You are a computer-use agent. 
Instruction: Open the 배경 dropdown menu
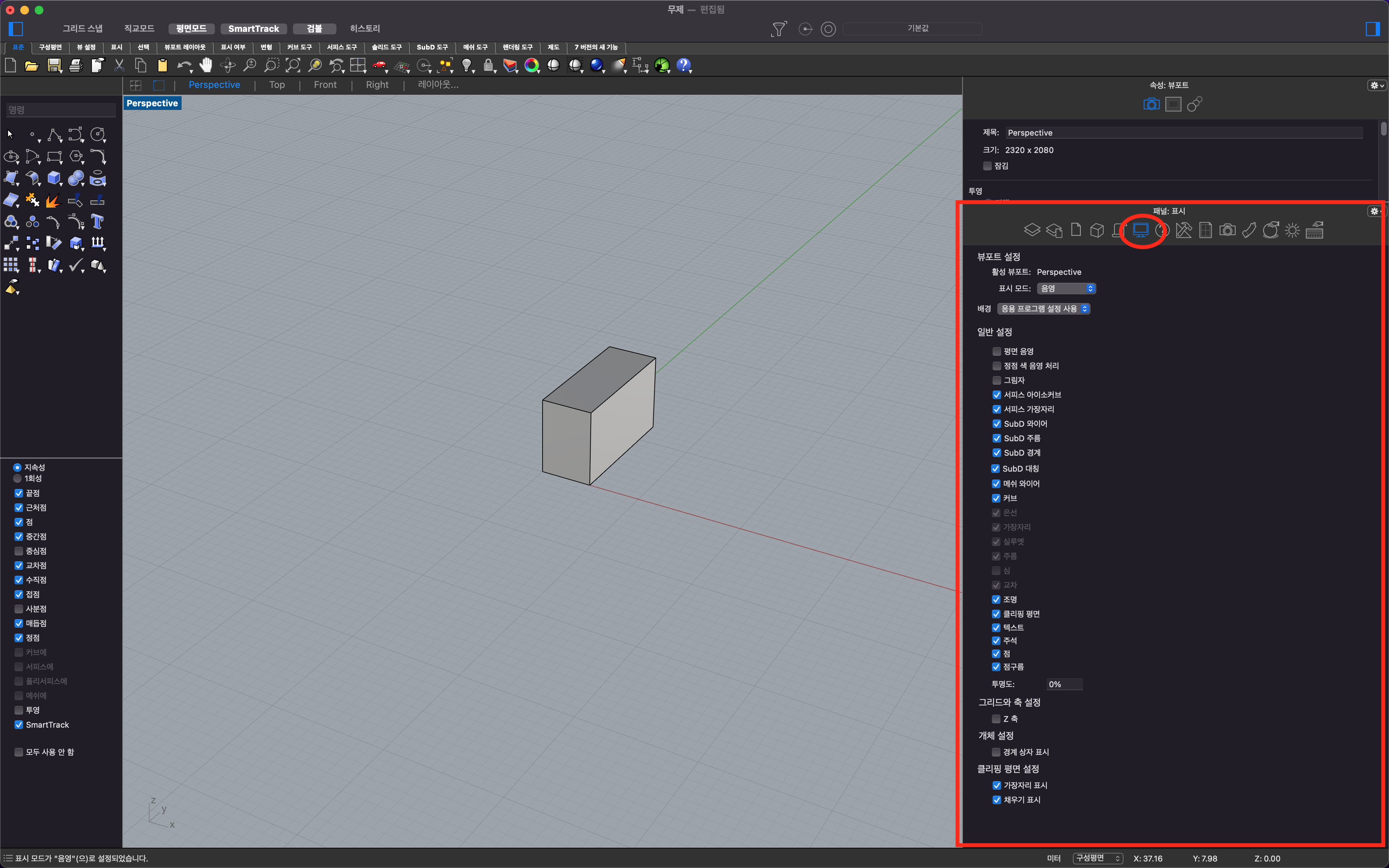1043,309
